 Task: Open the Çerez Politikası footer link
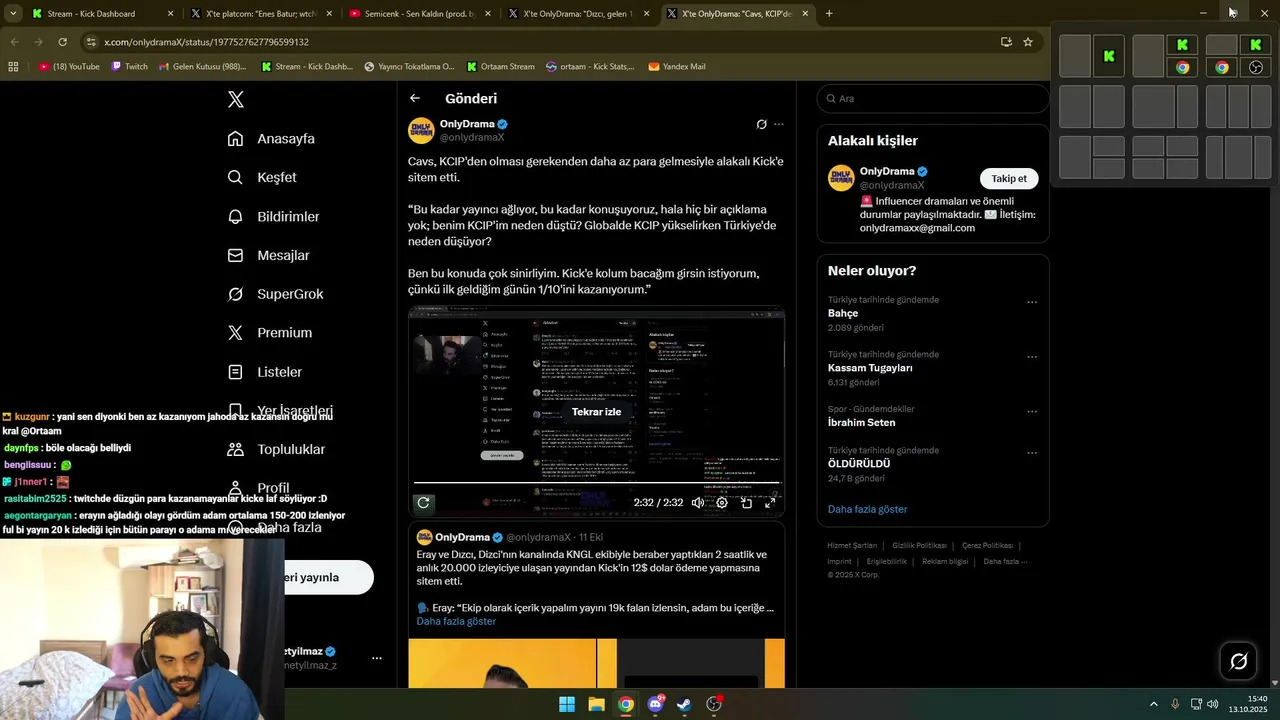click(988, 546)
